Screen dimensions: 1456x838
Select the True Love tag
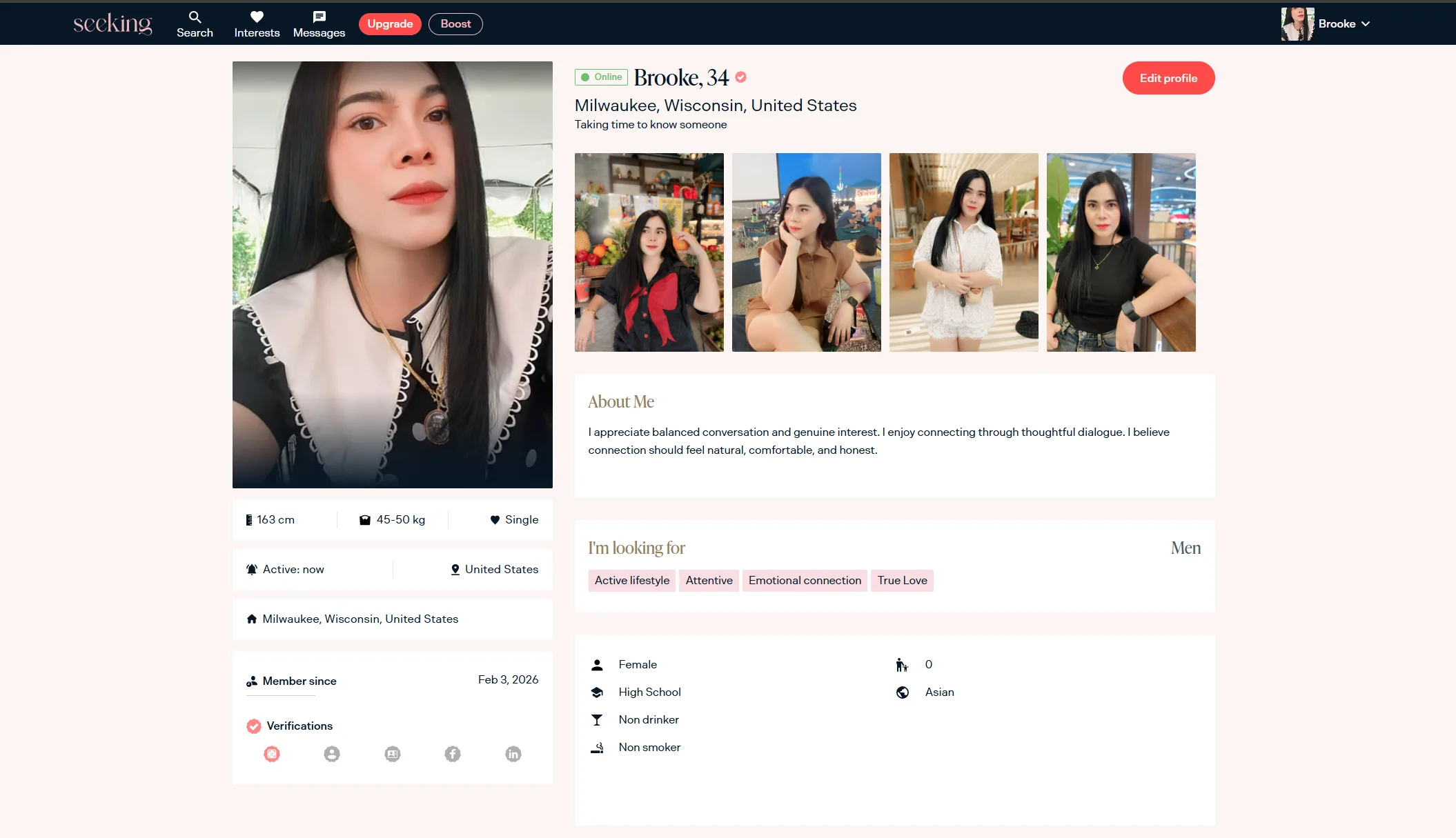(902, 581)
